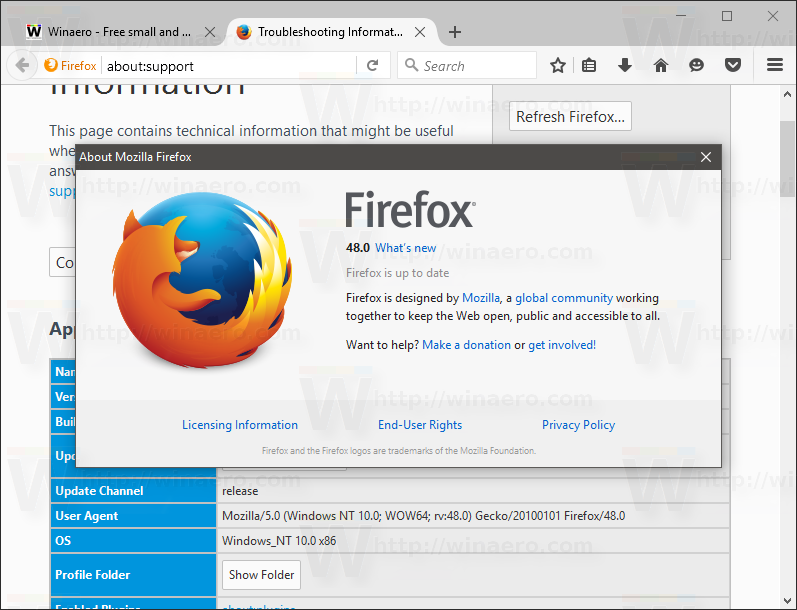Image resolution: width=797 pixels, height=610 pixels.
Task: Click Make a donation link
Action: click(466, 345)
